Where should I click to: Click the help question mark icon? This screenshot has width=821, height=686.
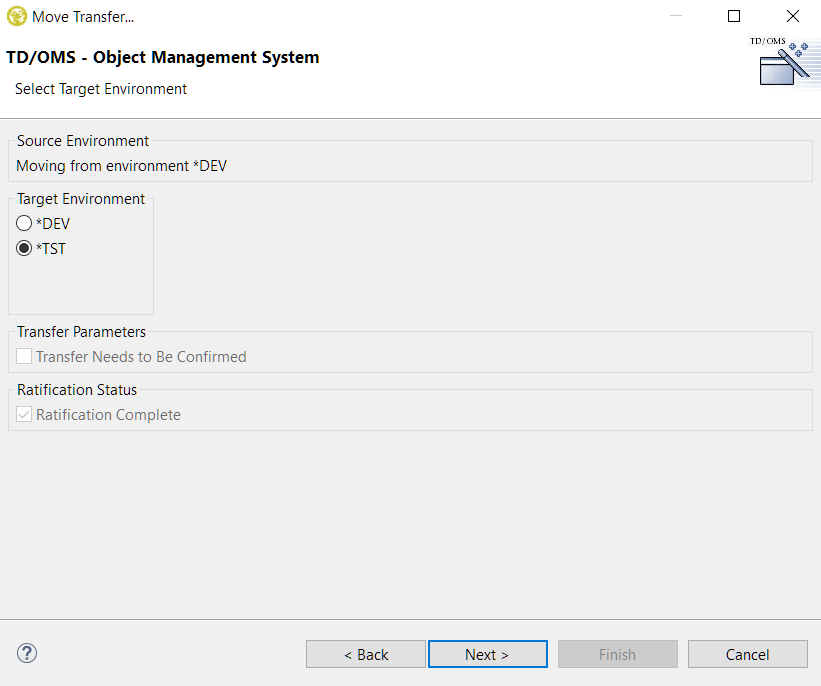pos(27,654)
